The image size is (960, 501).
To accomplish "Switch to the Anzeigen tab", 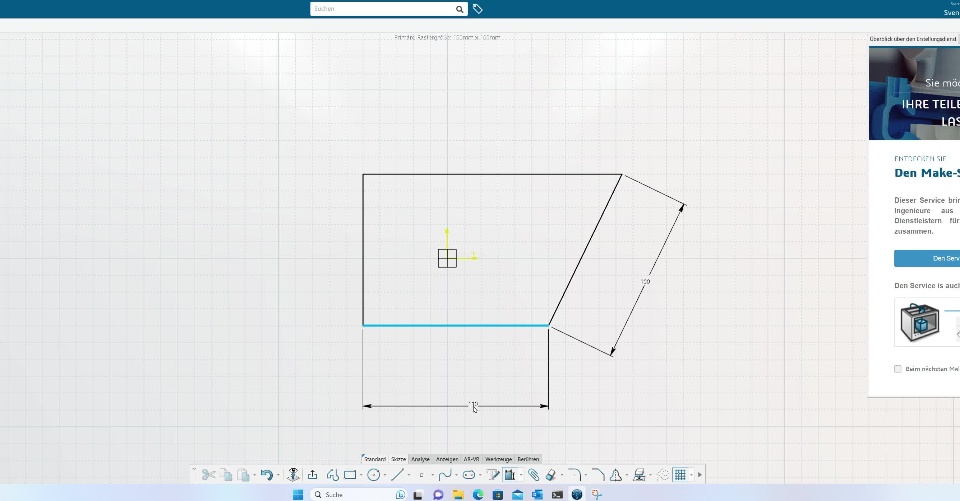I will [447, 459].
